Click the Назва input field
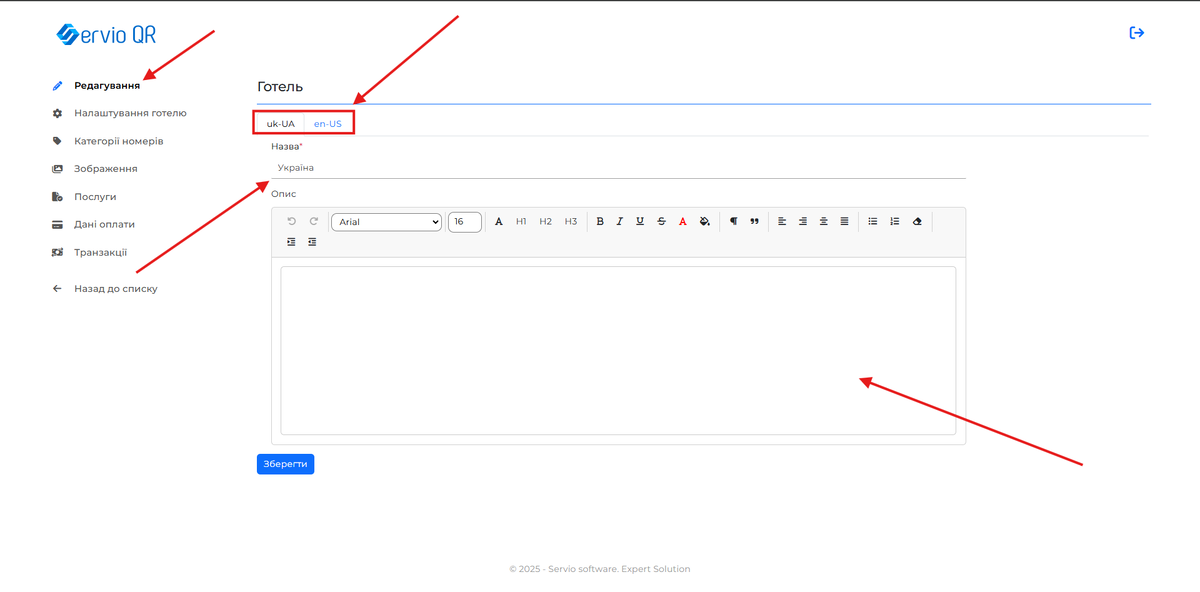This screenshot has width=1200, height=592. [x=618, y=168]
